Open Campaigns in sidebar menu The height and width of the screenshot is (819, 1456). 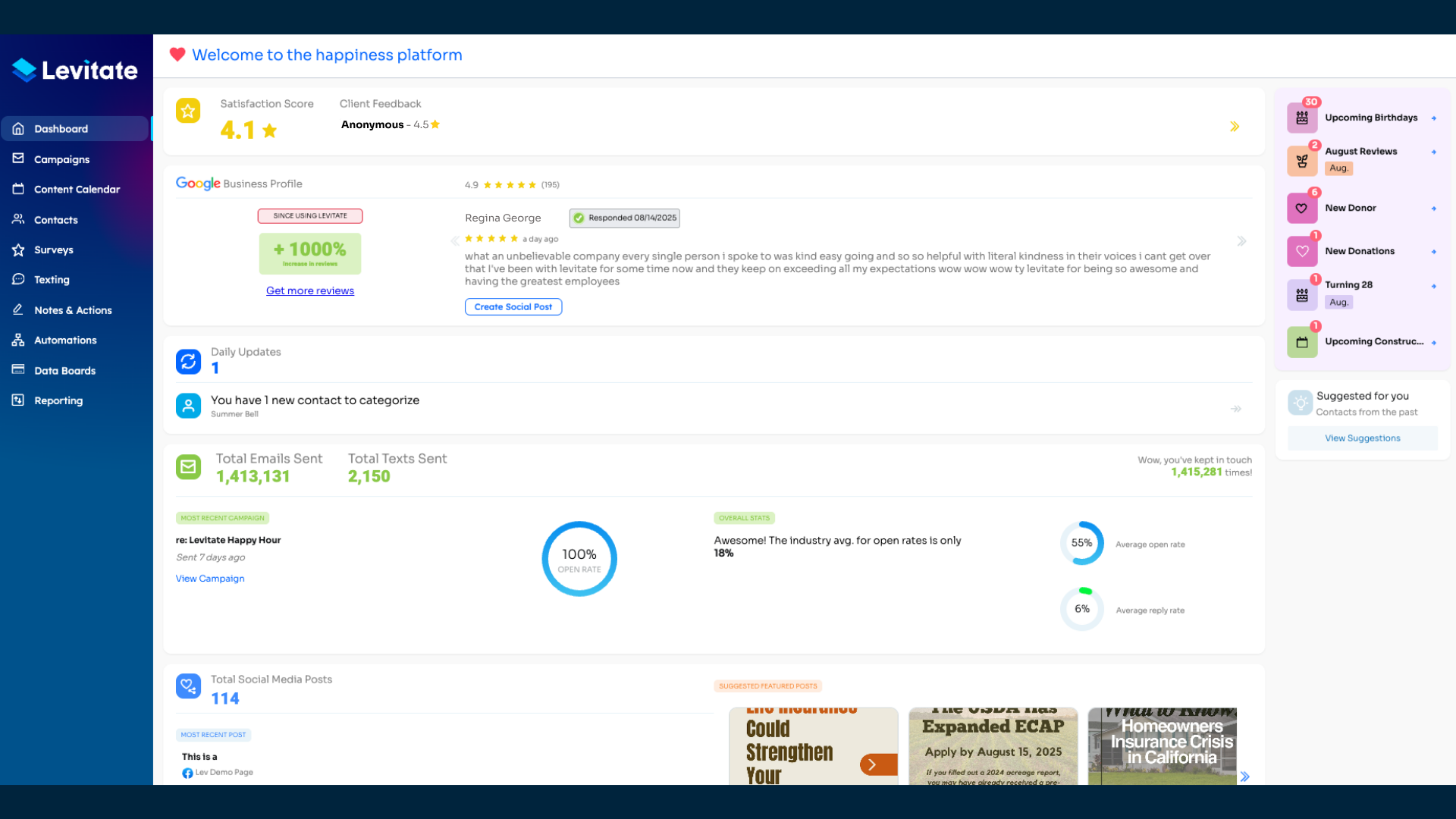74,159
